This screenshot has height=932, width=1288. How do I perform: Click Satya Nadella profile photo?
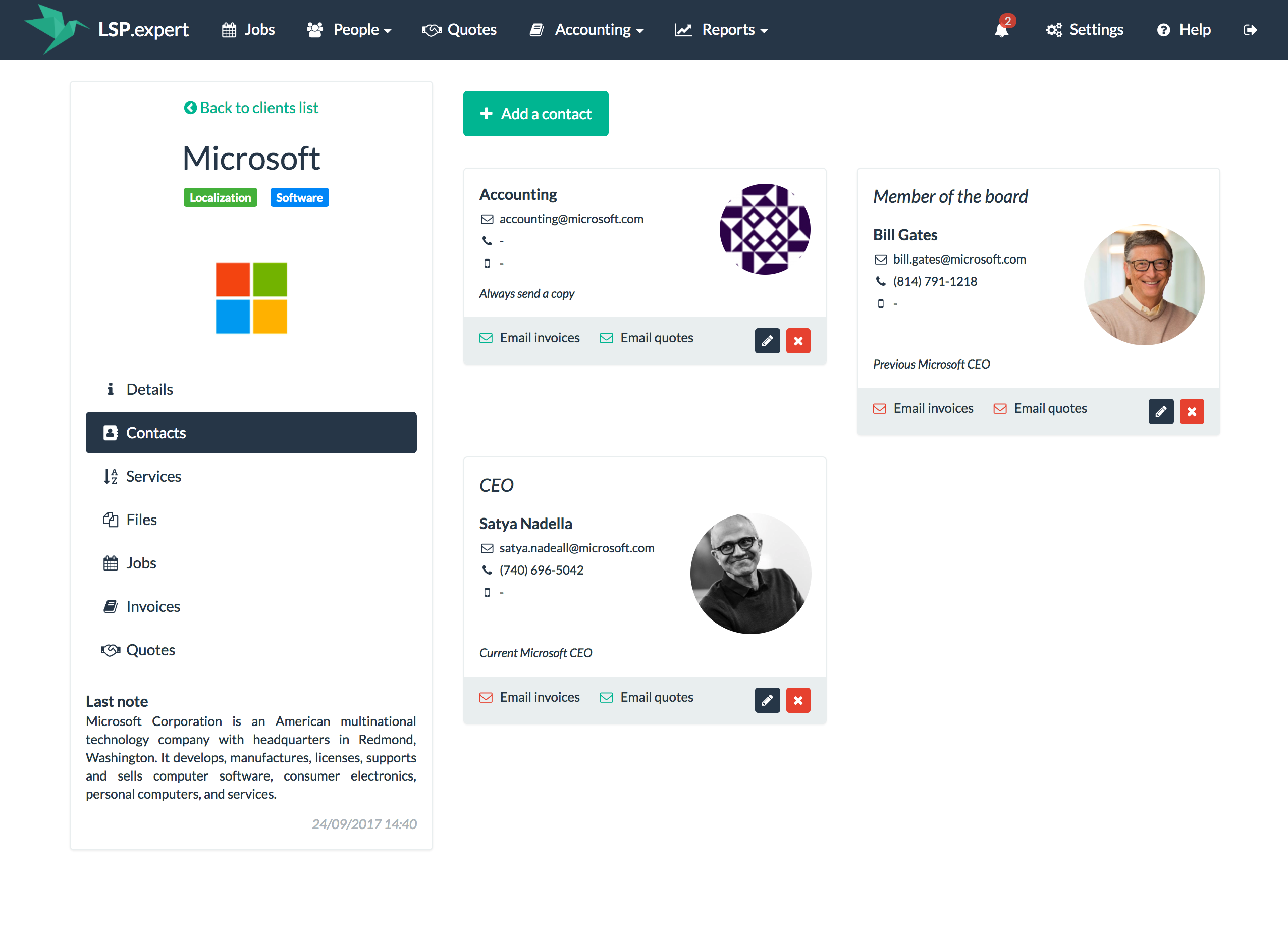click(x=750, y=574)
